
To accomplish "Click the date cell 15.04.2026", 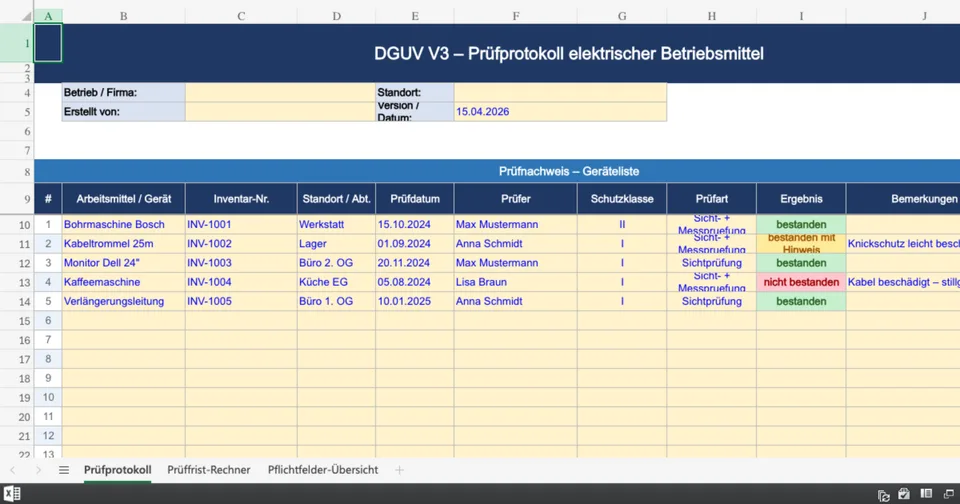I will 560,111.
